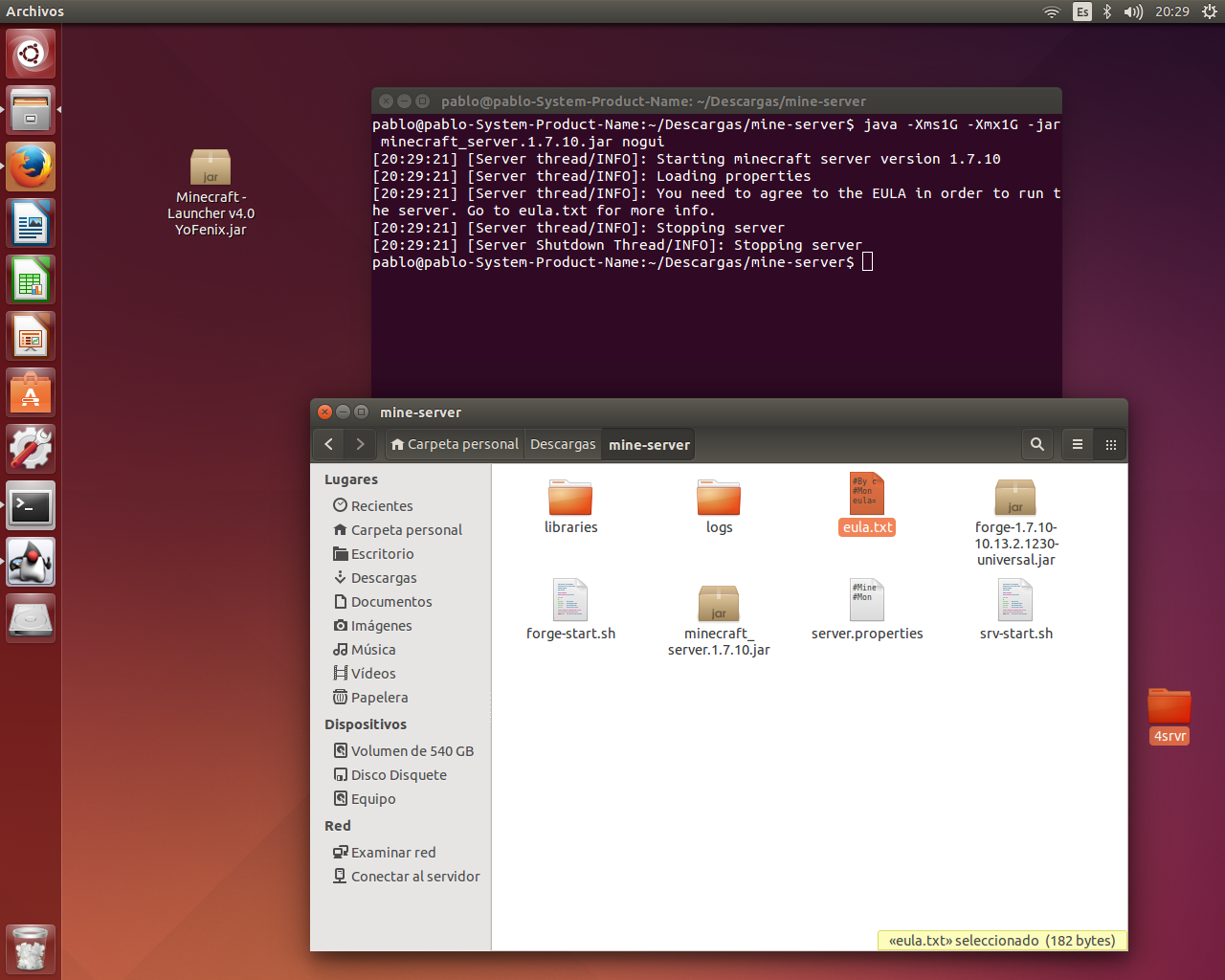Click the file manager search button
The width and height of the screenshot is (1225, 980).
click(1037, 444)
